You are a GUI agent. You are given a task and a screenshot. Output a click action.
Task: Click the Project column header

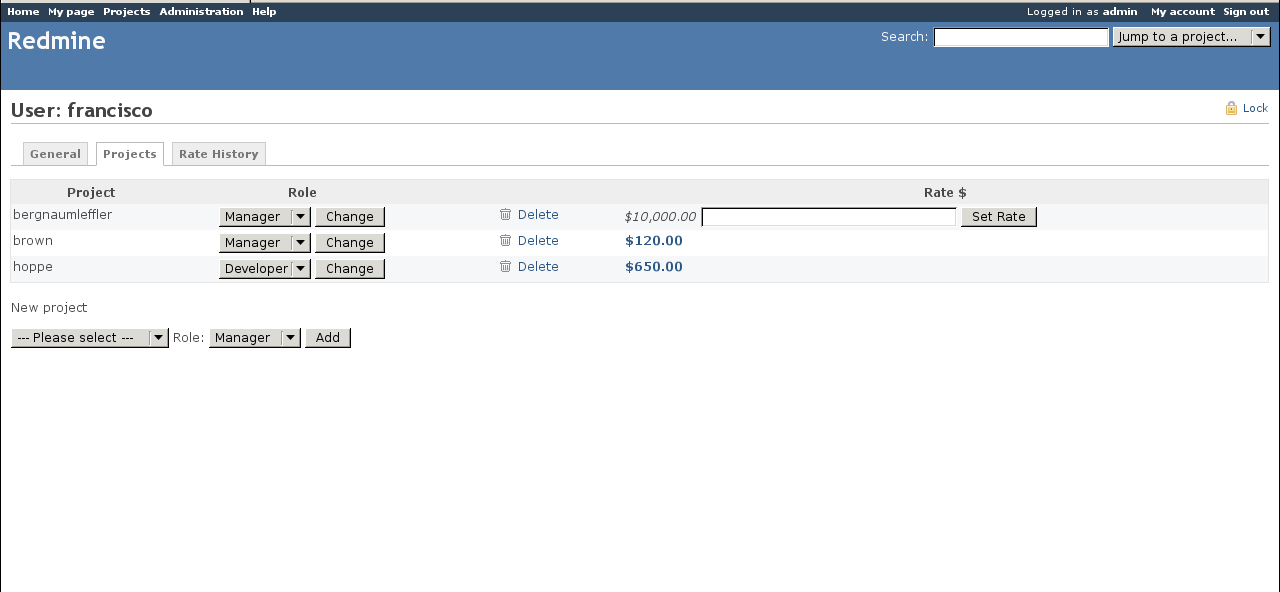(91, 192)
